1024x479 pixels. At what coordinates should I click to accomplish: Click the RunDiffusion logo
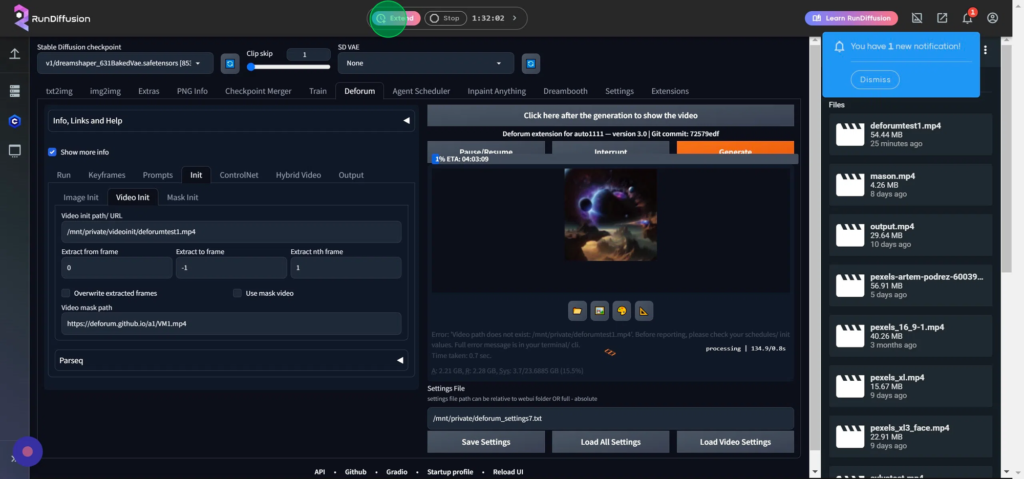point(52,18)
